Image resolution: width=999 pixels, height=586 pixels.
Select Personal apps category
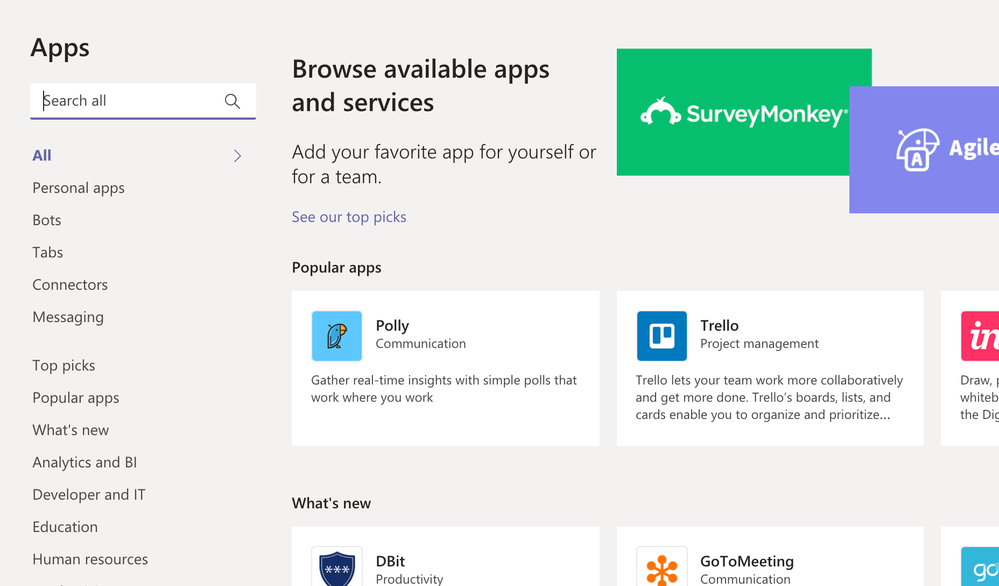78,188
